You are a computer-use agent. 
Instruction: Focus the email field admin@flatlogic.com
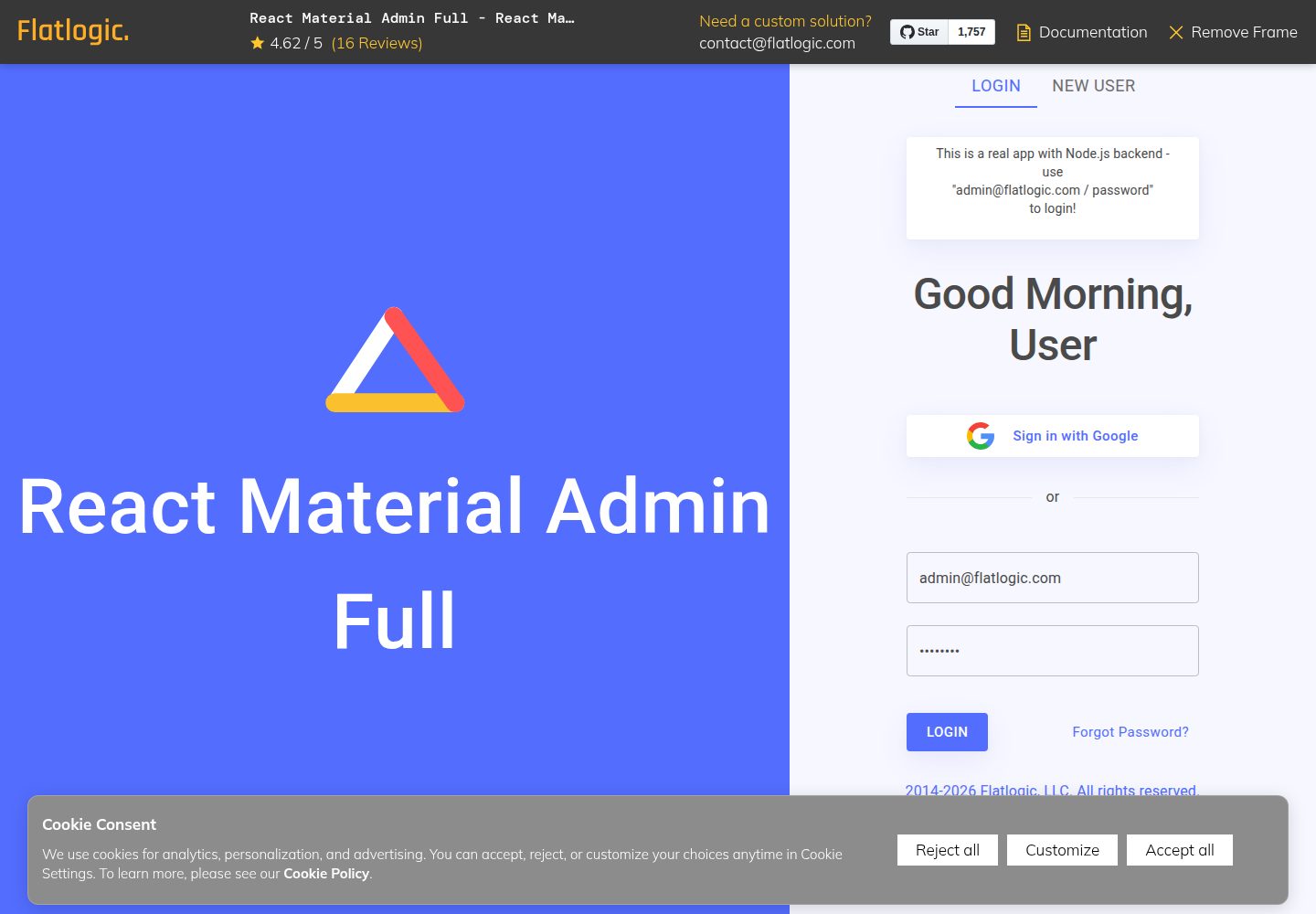[x=1053, y=578]
